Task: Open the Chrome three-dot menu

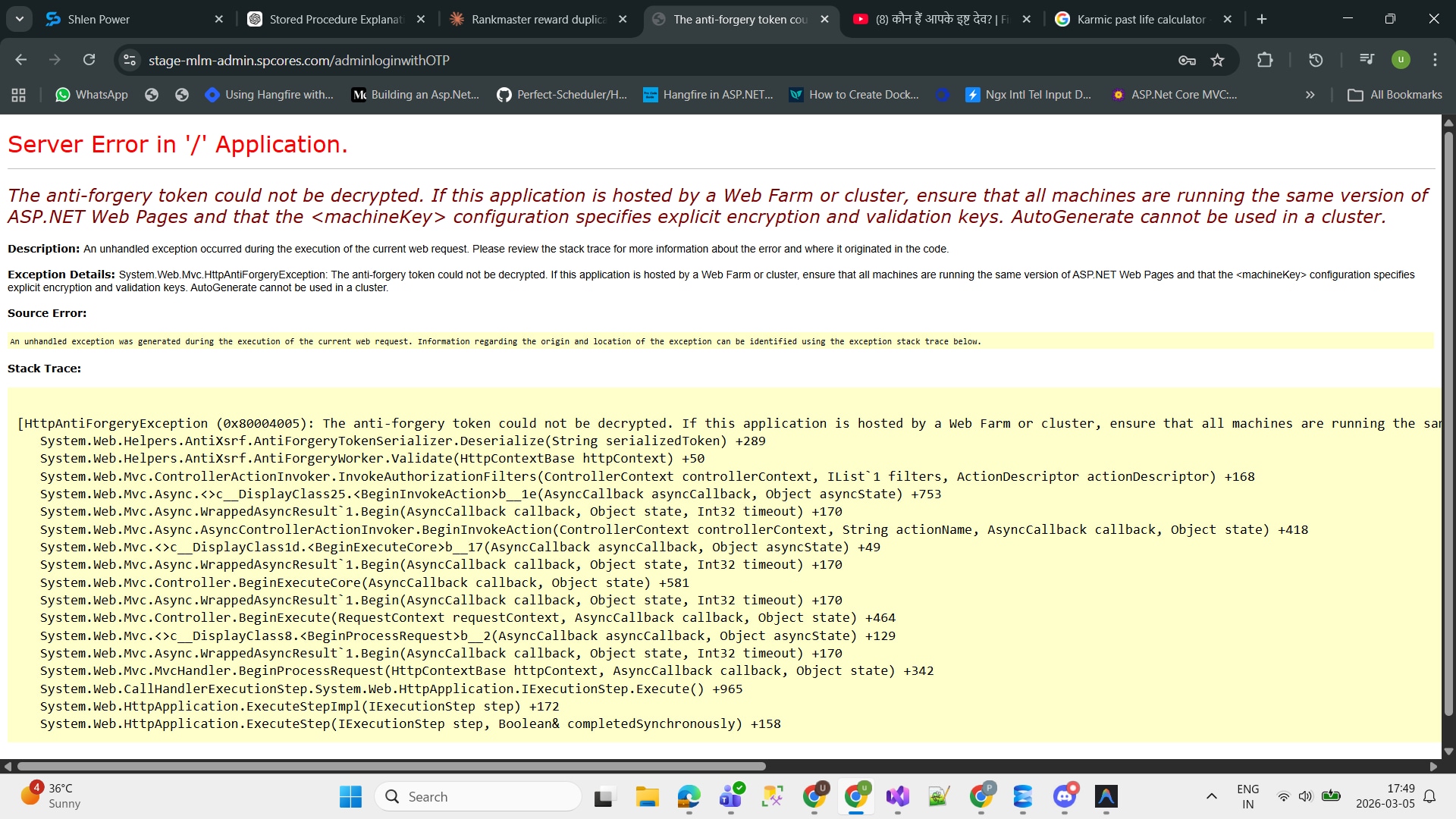Action: coord(1435,60)
